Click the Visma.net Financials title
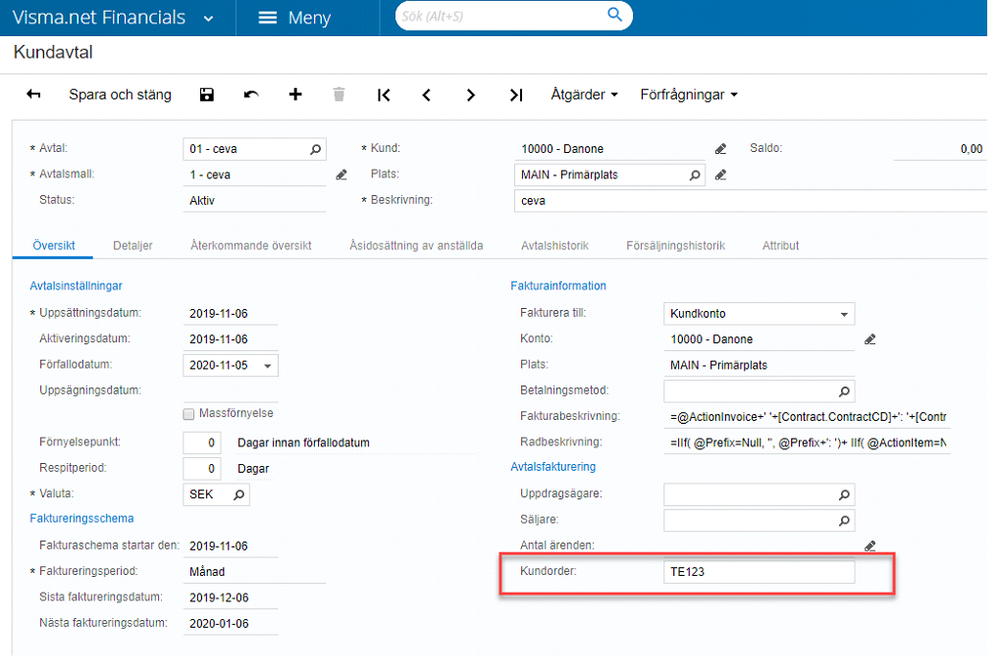The image size is (999, 668). [99, 17]
